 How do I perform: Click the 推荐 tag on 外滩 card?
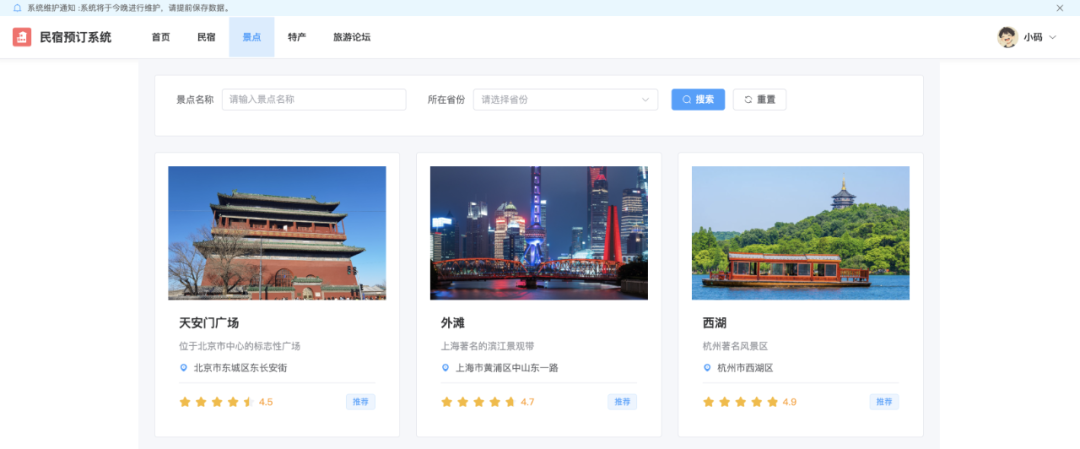pos(622,401)
